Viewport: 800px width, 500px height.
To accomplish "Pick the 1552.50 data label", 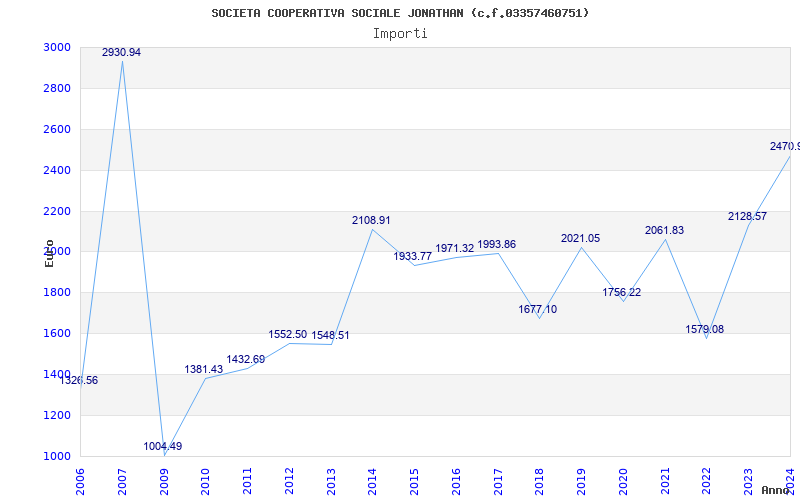I will click(x=288, y=335).
